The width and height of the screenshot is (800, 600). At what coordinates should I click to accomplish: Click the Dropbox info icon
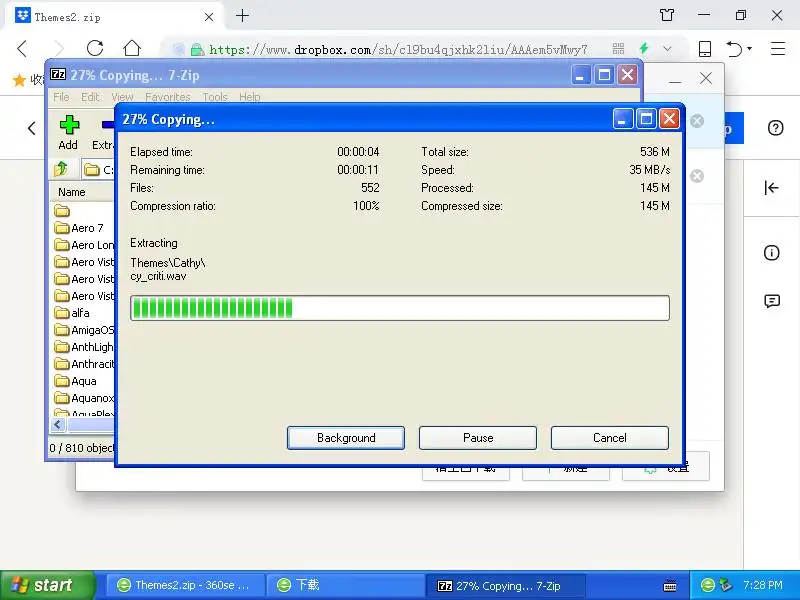click(x=771, y=253)
